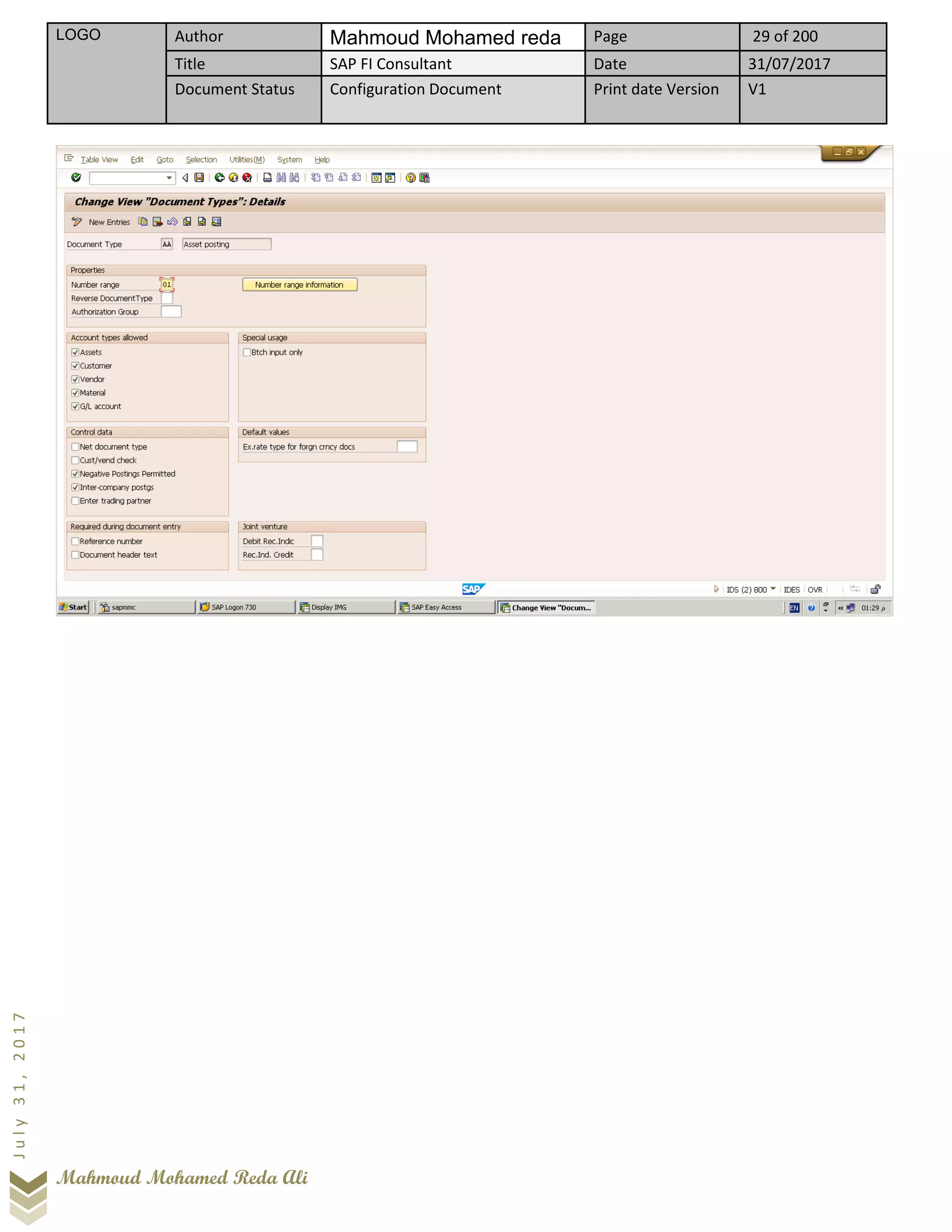
Task: Uncheck the Vendor account type checkbox
Action: tap(75, 379)
